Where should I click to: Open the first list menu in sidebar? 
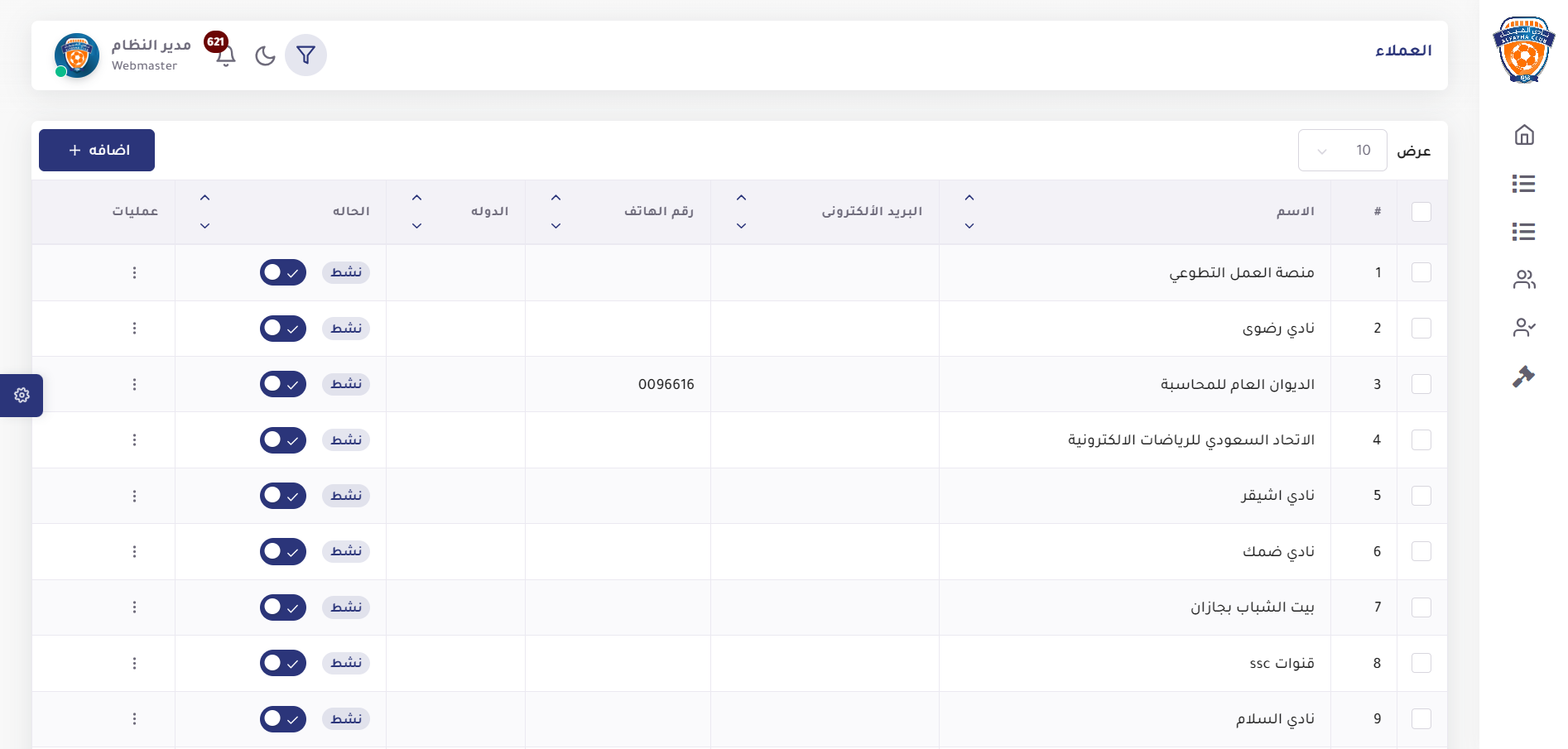(x=1523, y=184)
